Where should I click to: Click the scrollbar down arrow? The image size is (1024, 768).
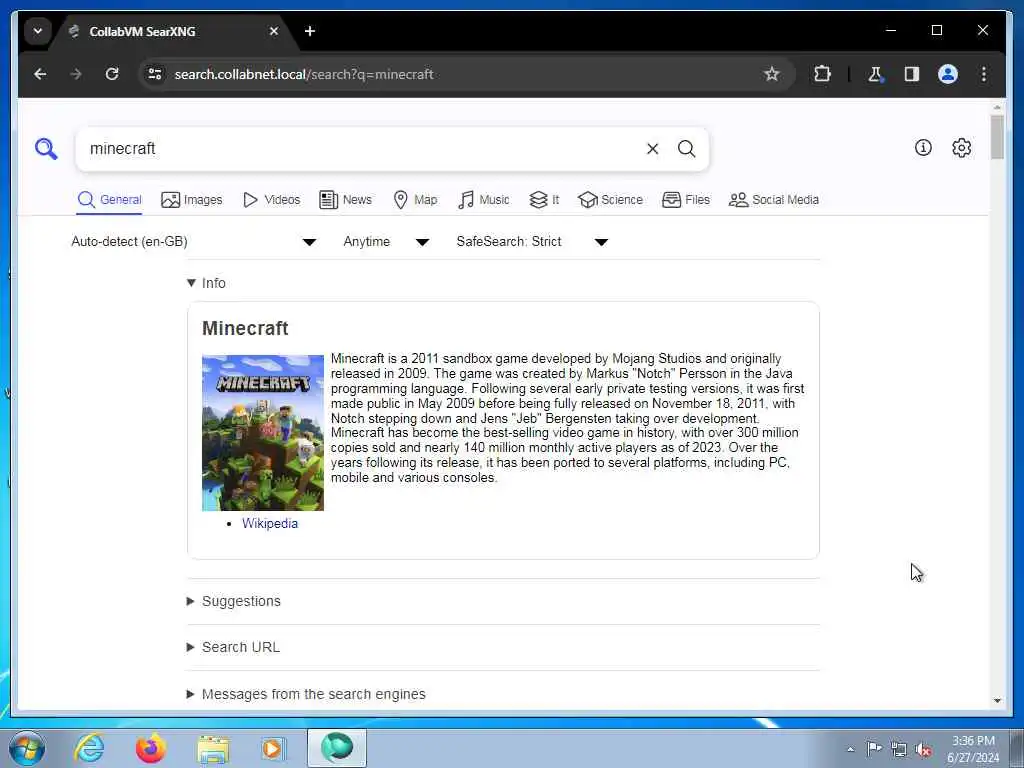click(x=997, y=701)
